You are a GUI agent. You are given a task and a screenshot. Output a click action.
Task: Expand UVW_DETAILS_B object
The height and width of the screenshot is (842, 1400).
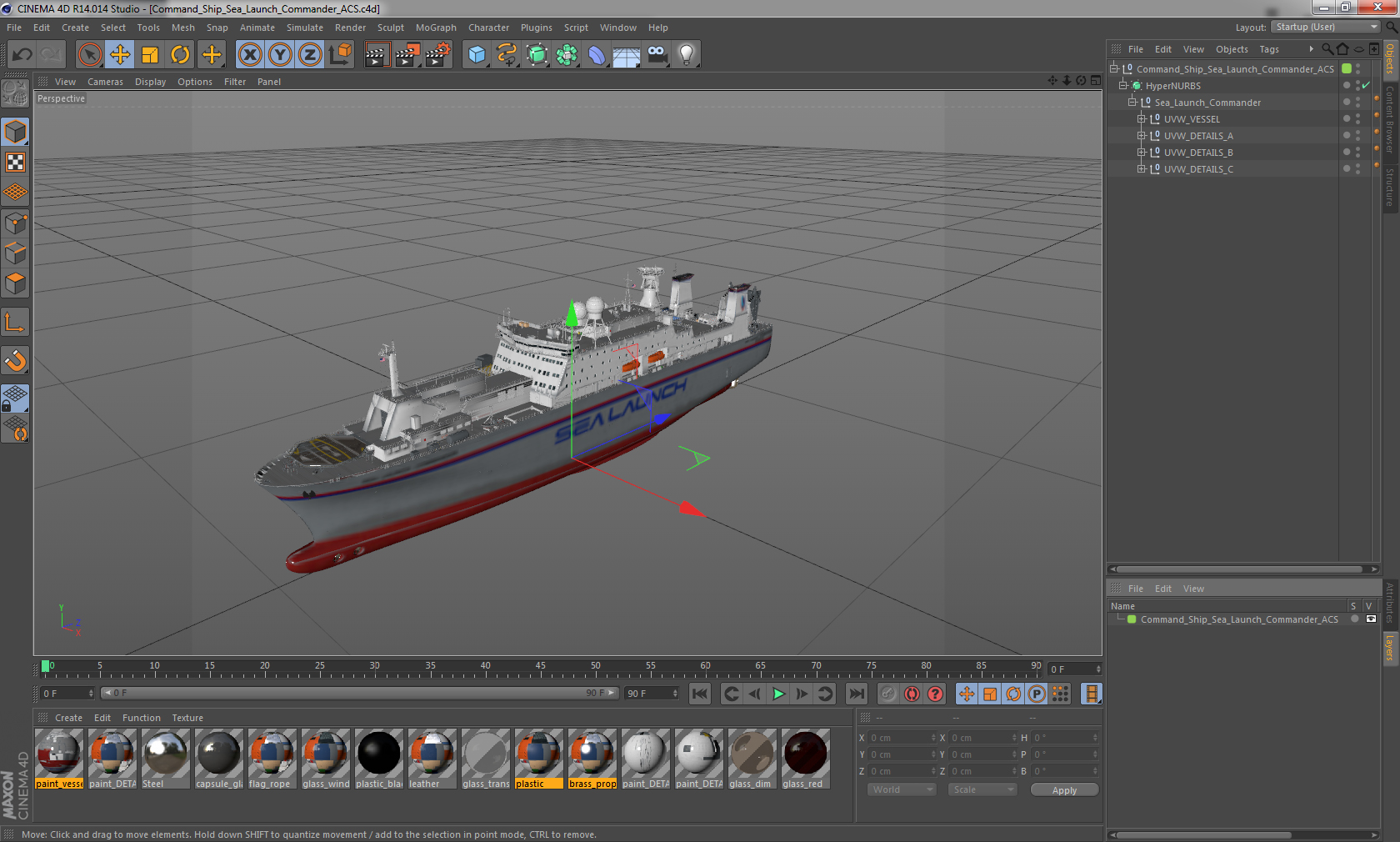1142,152
